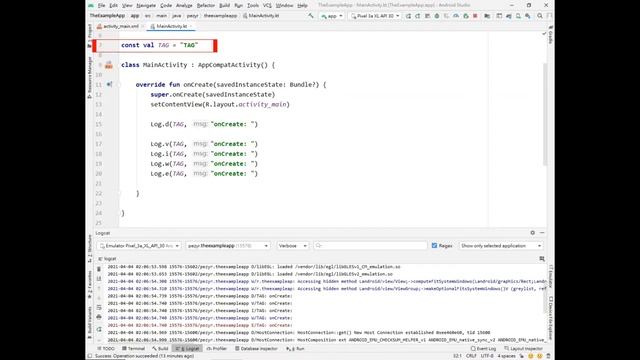Viewport: 640px width, 360px height.
Task: Open the Profiler tool window tab
Action: (217, 349)
